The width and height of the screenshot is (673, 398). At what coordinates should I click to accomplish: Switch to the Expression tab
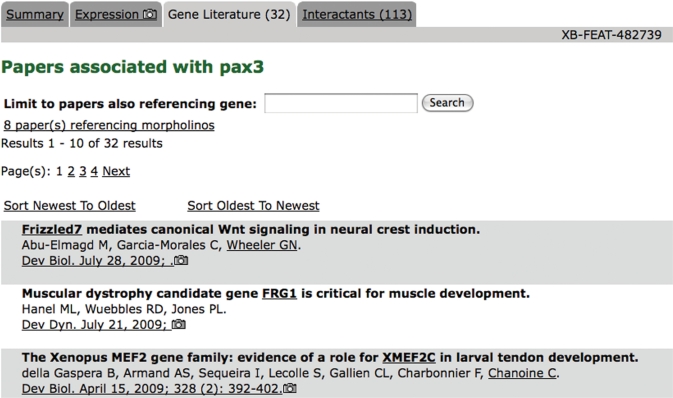tap(116, 15)
